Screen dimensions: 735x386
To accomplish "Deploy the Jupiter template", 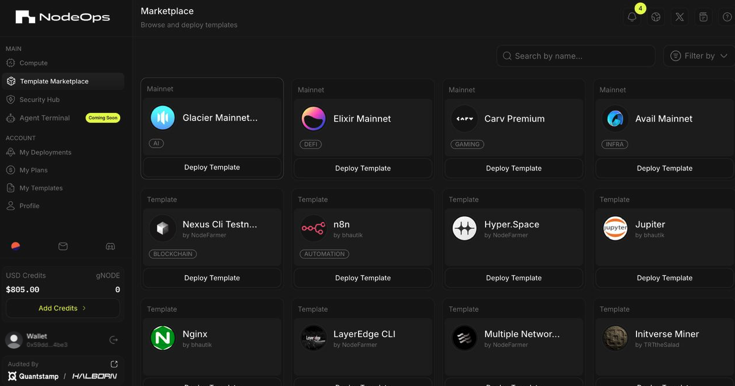I will coord(664,278).
